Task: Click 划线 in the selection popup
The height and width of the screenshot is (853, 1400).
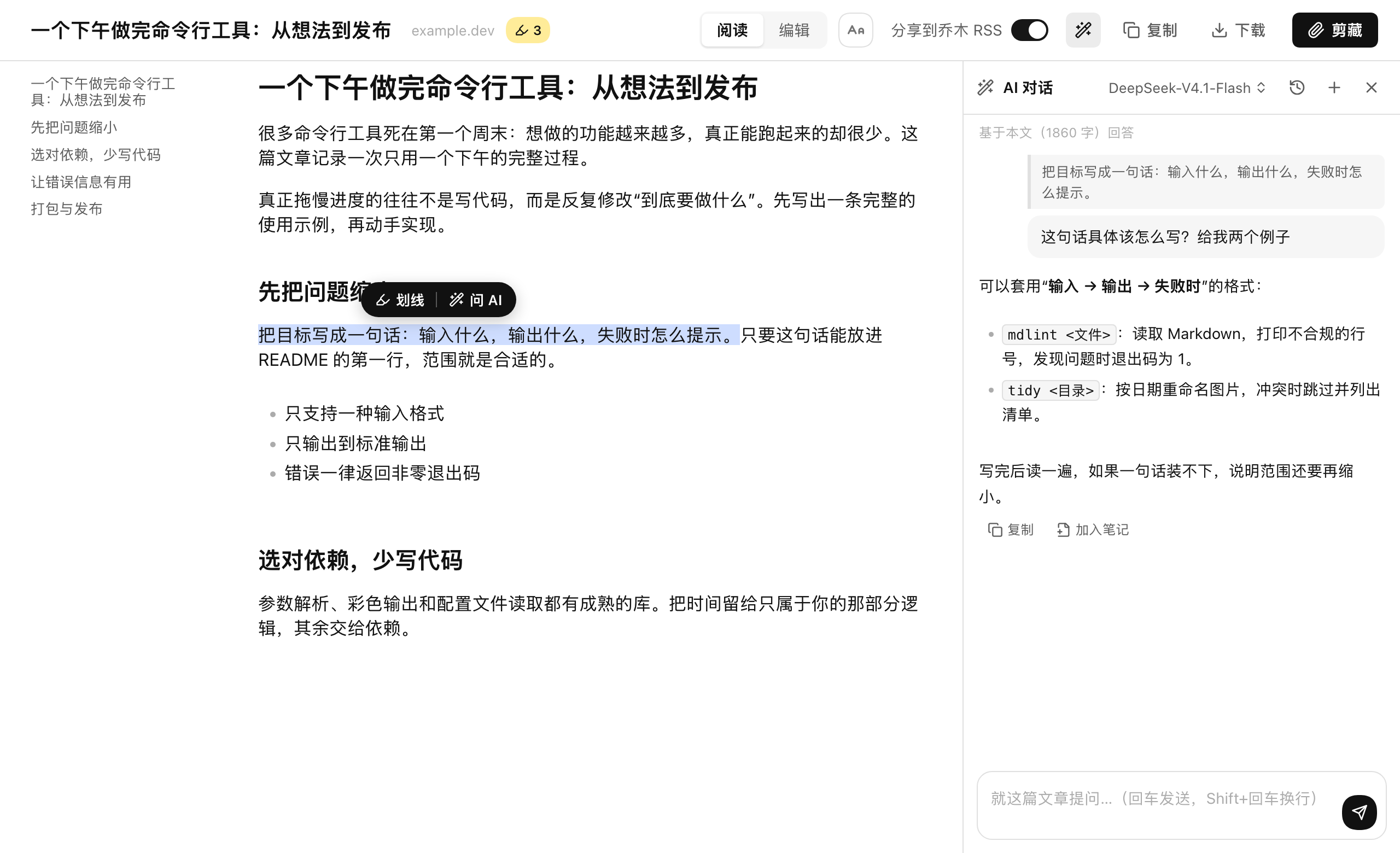Action: (x=400, y=300)
